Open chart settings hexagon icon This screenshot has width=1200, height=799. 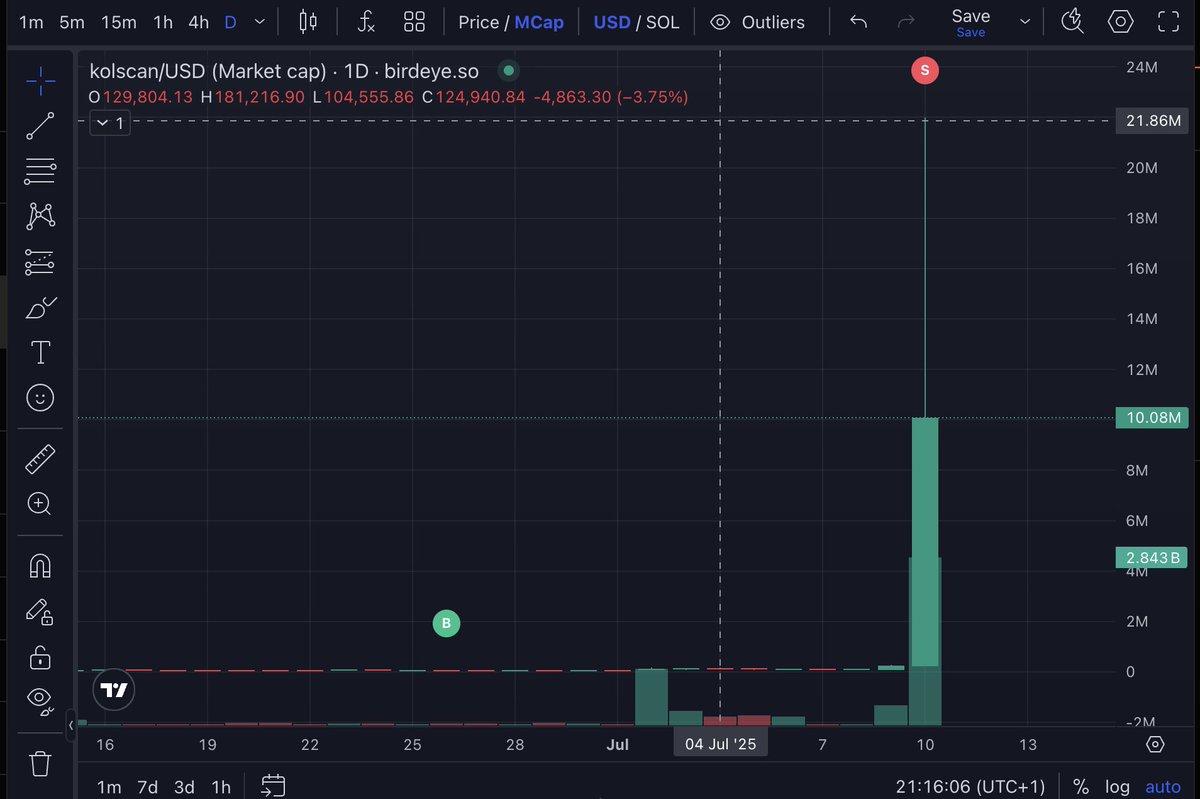click(x=1121, y=21)
